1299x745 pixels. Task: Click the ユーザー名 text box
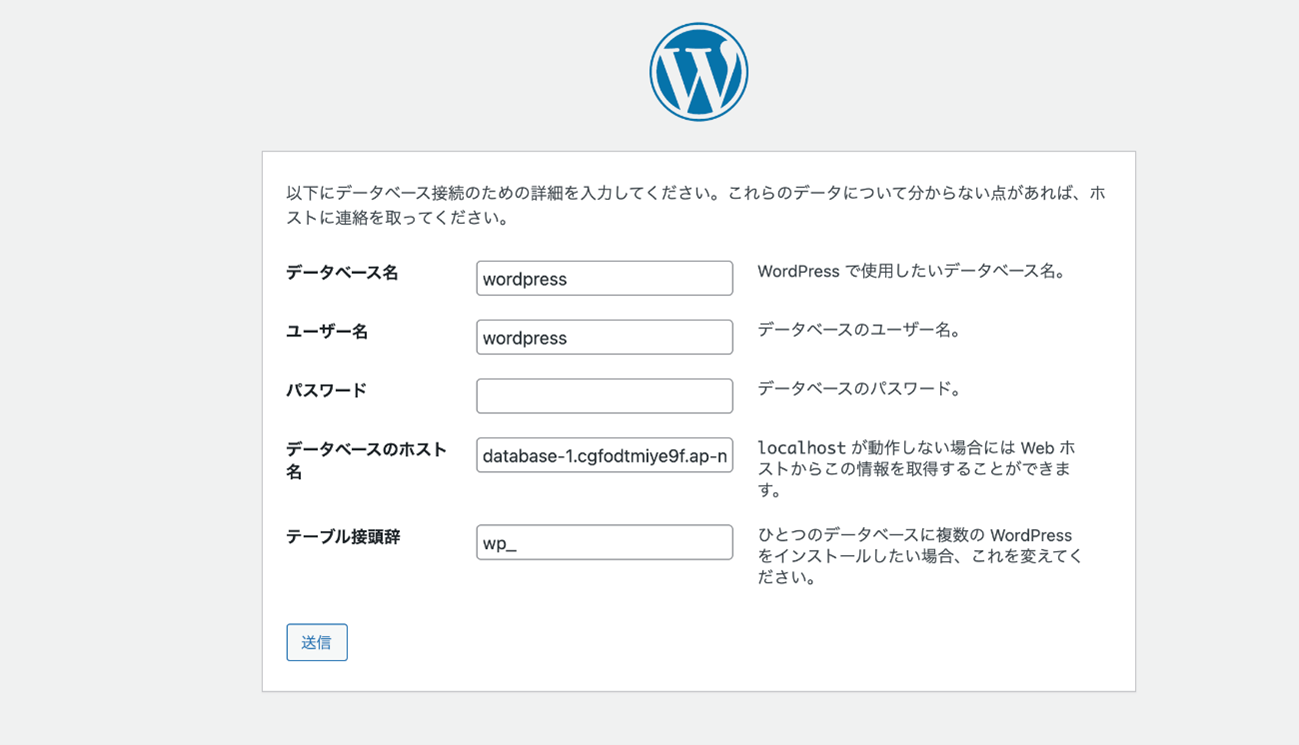click(604, 338)
